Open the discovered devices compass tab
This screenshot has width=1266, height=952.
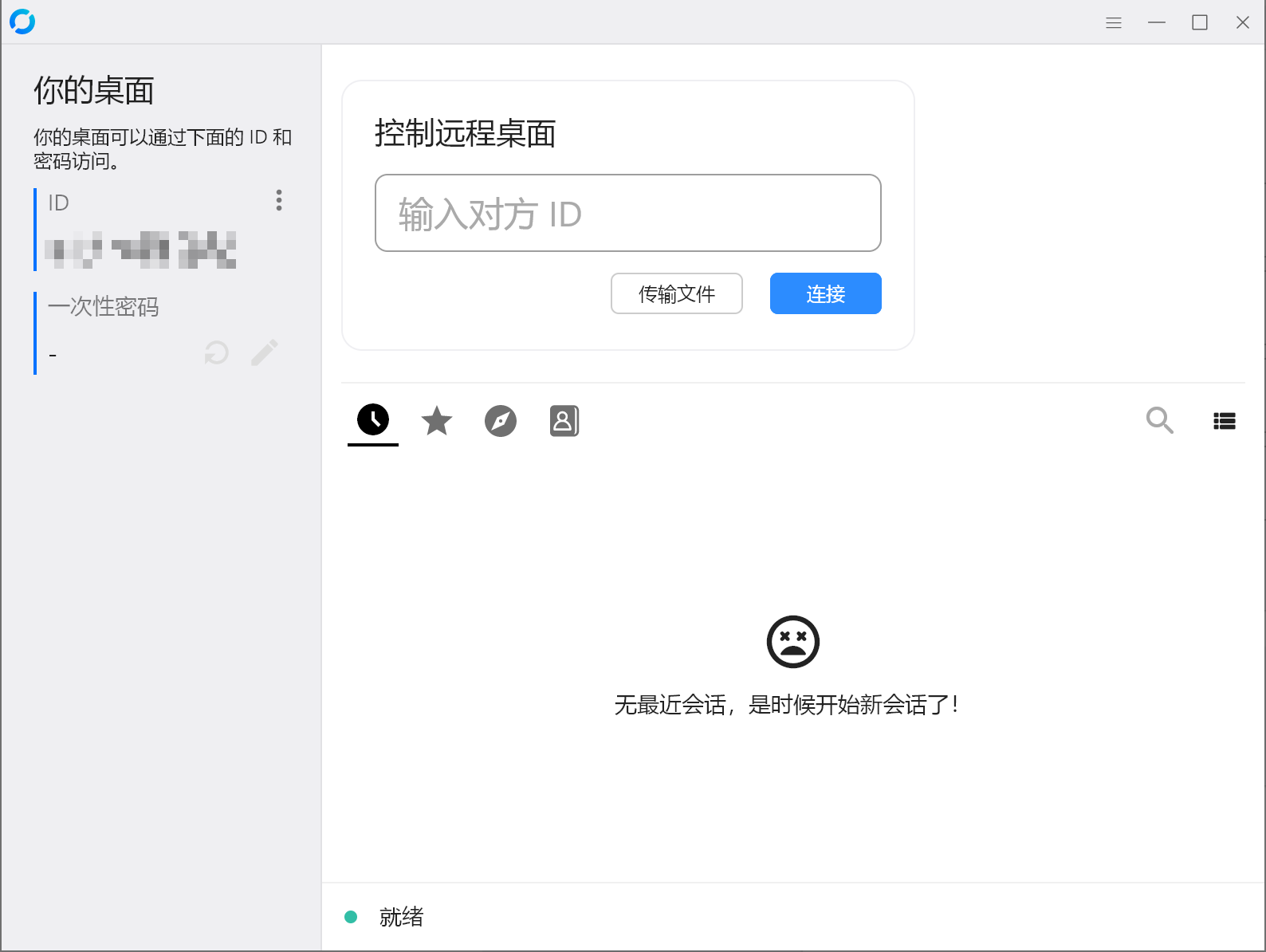pyautogui.click(x=501, y=421)
